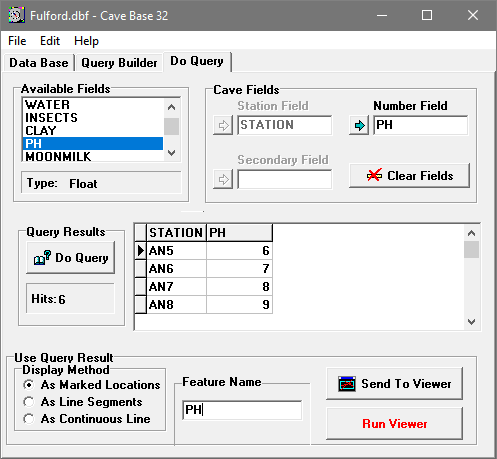Click the row selector for AN5
This screenshot has height=459, width=497.
pyautogui.click(x=140, y=251)
